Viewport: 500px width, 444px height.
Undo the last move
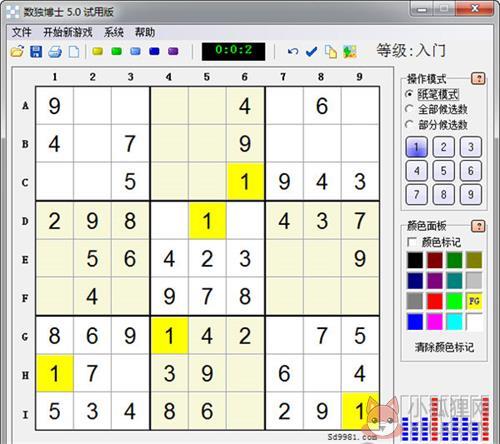tap(293, 52)
